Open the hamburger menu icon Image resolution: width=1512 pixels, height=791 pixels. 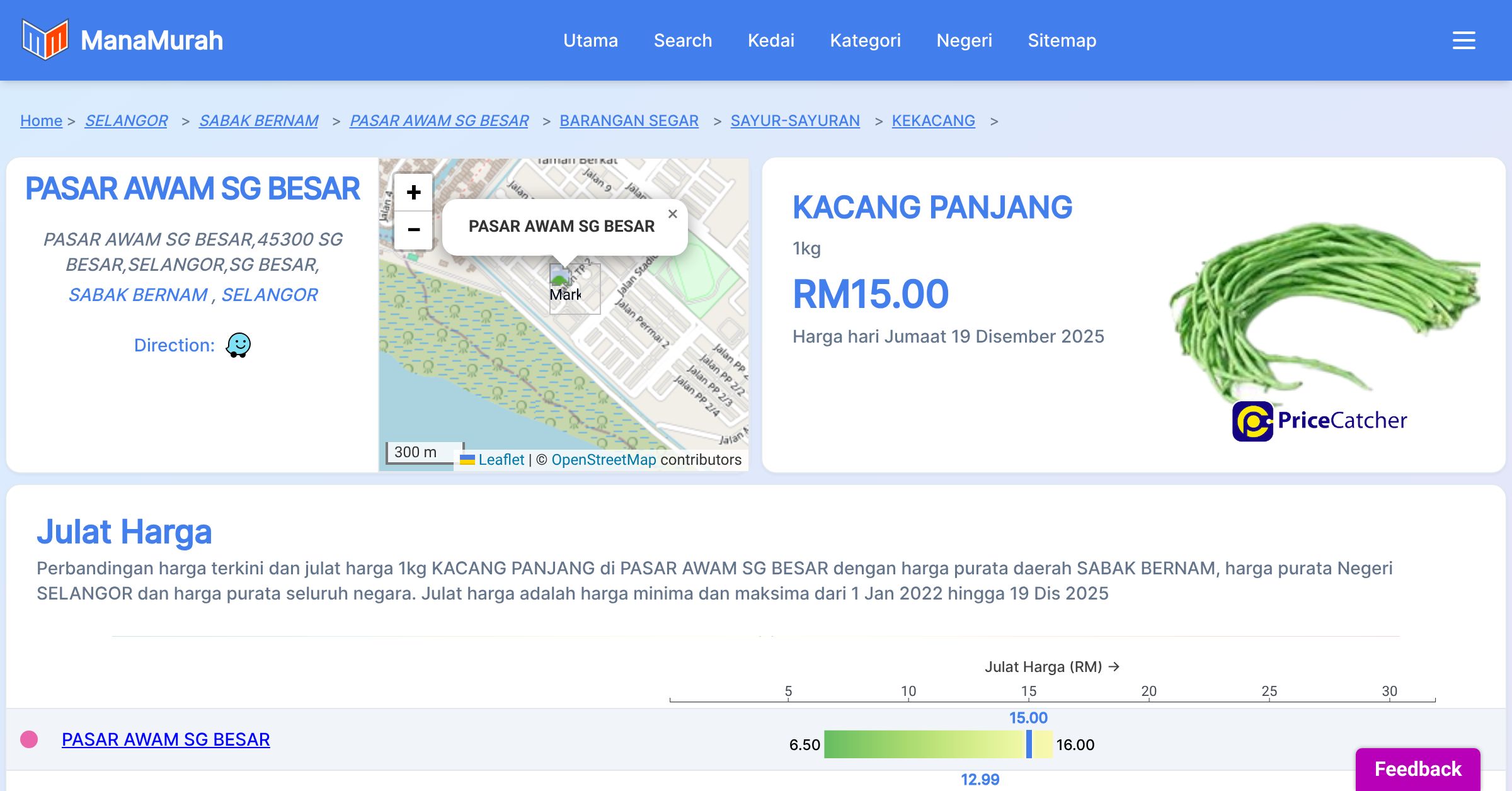click(1463, 40)
